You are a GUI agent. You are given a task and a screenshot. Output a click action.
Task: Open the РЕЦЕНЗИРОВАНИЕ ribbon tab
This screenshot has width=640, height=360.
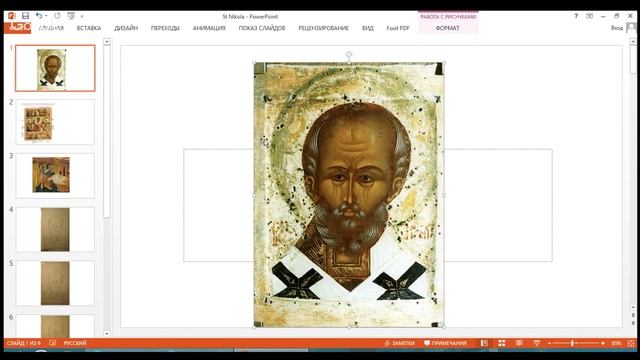pyautogui.click(x=323, y=28)
